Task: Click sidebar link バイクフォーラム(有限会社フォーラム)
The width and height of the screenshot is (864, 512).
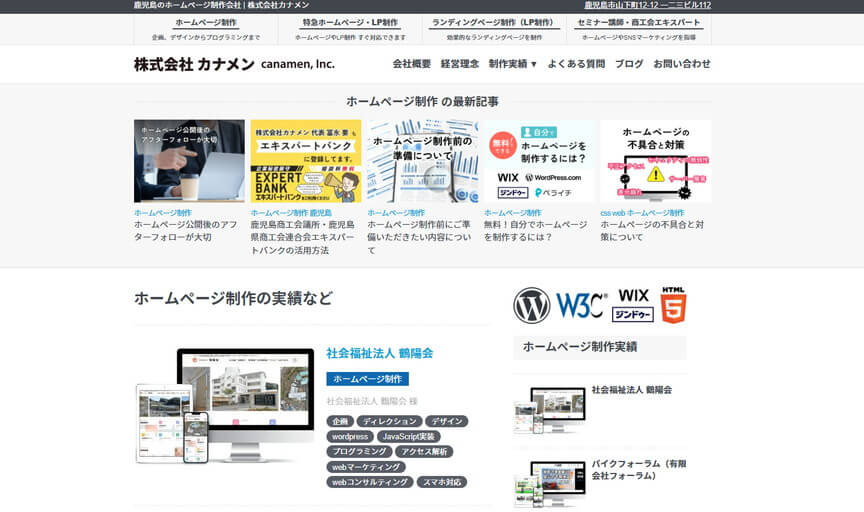Action: pos(639,470)
